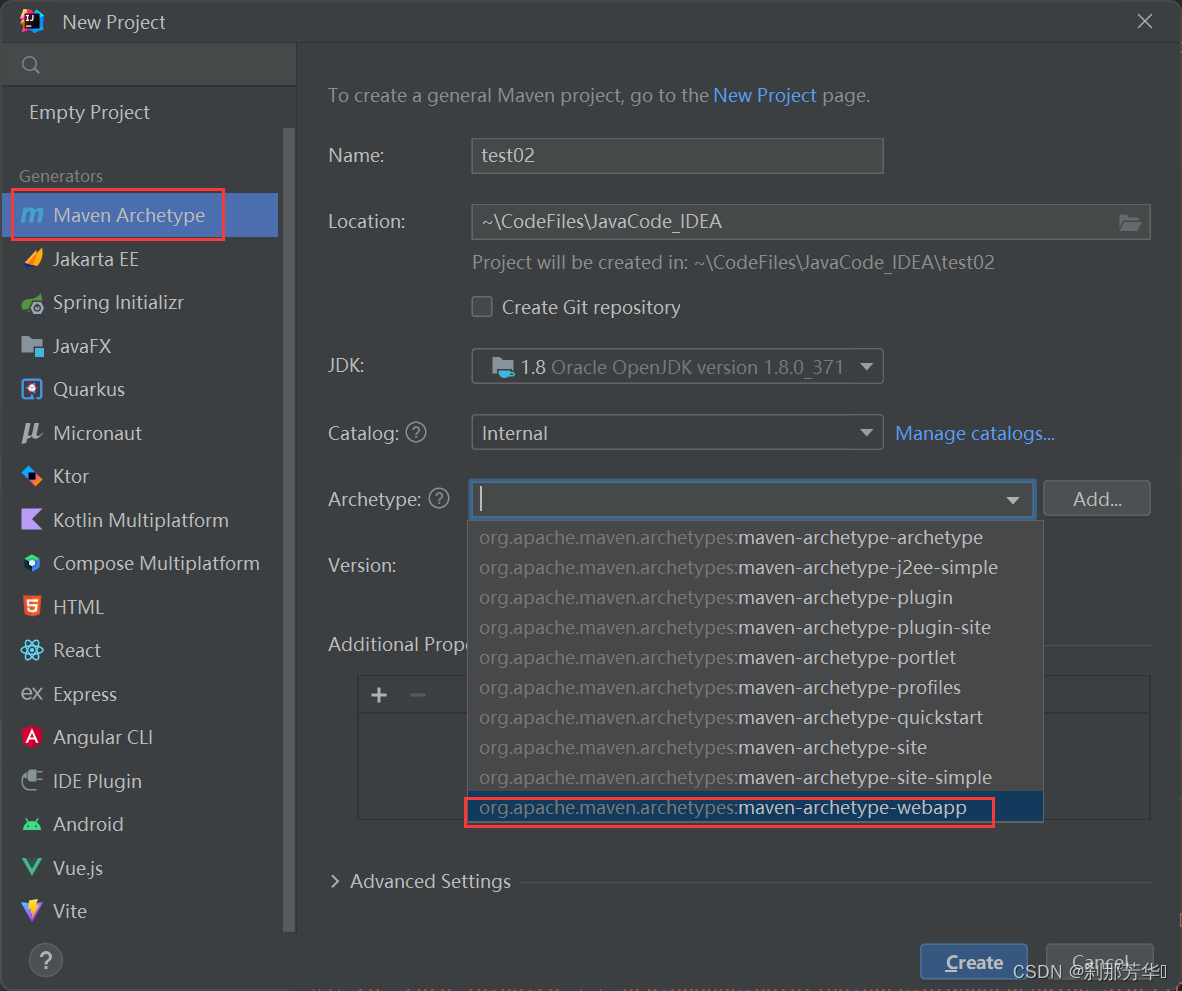The image size is (1182, 991).
Task: Click the Name field containing test02
Action: point(677,155)
